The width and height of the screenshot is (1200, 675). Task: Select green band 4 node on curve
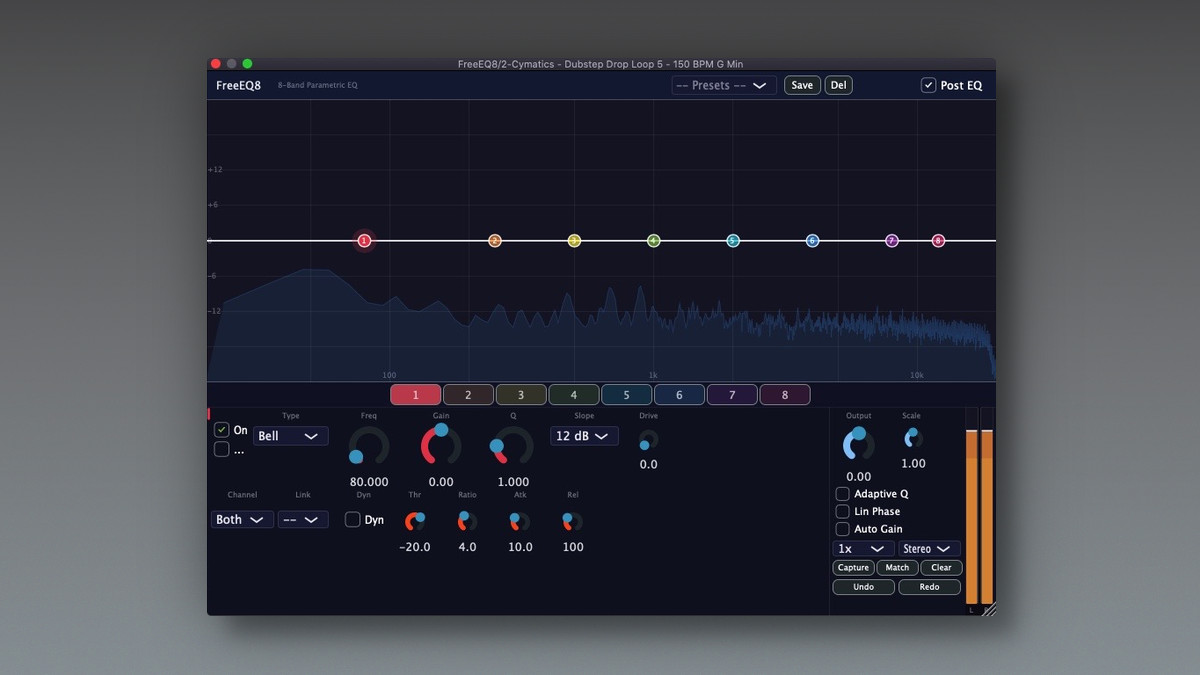[x=653, y=241]
